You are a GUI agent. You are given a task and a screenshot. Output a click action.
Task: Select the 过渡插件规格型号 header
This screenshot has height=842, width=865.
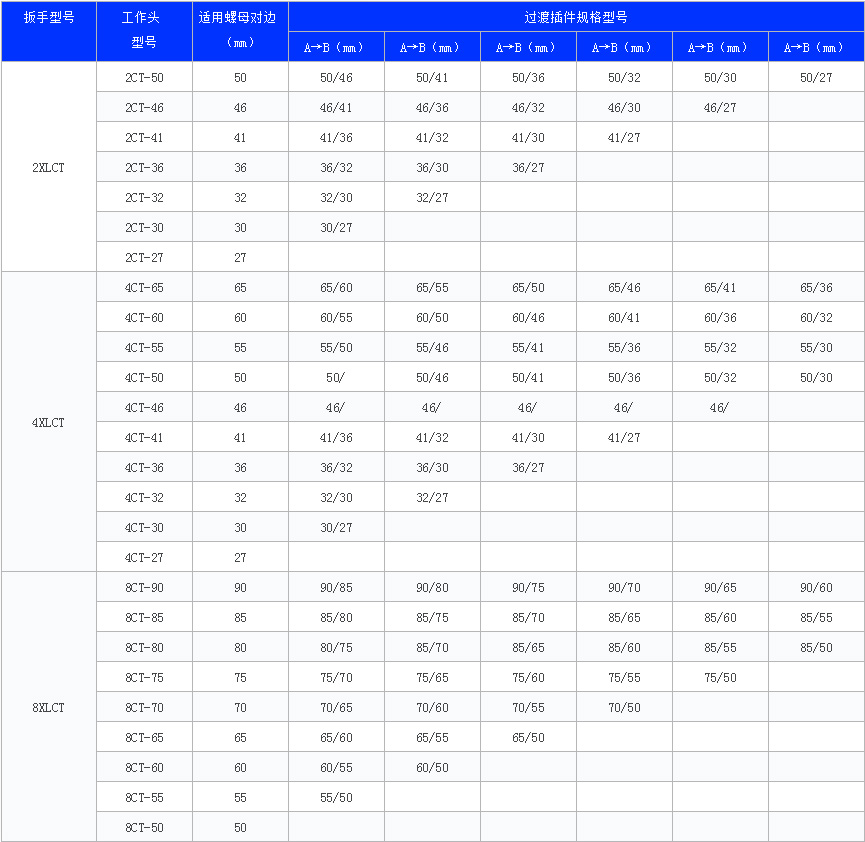point(576,17)
